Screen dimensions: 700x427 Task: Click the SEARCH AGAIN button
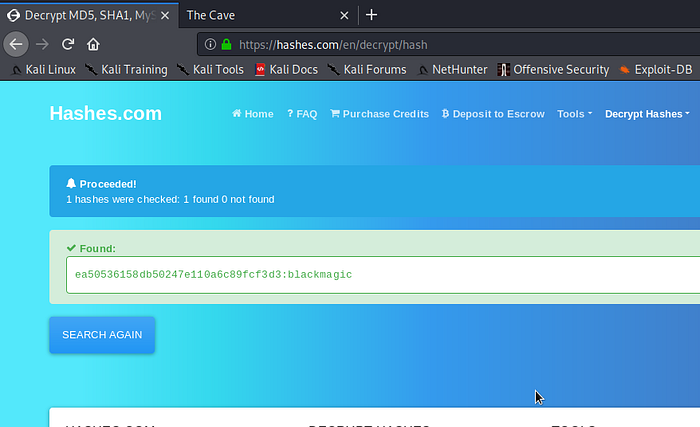(102, 335)
